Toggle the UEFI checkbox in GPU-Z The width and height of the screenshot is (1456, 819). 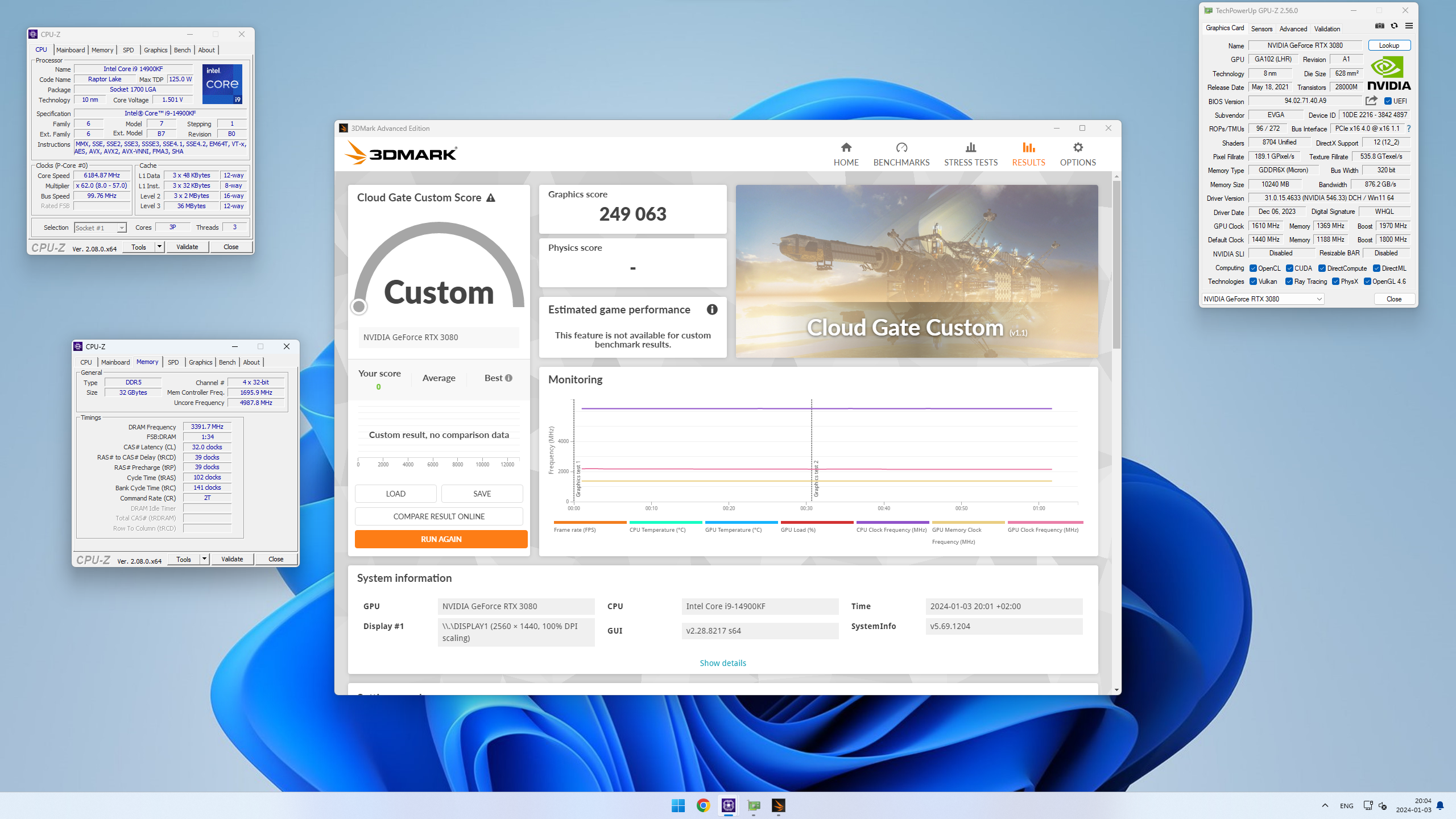pos(1388,101)
